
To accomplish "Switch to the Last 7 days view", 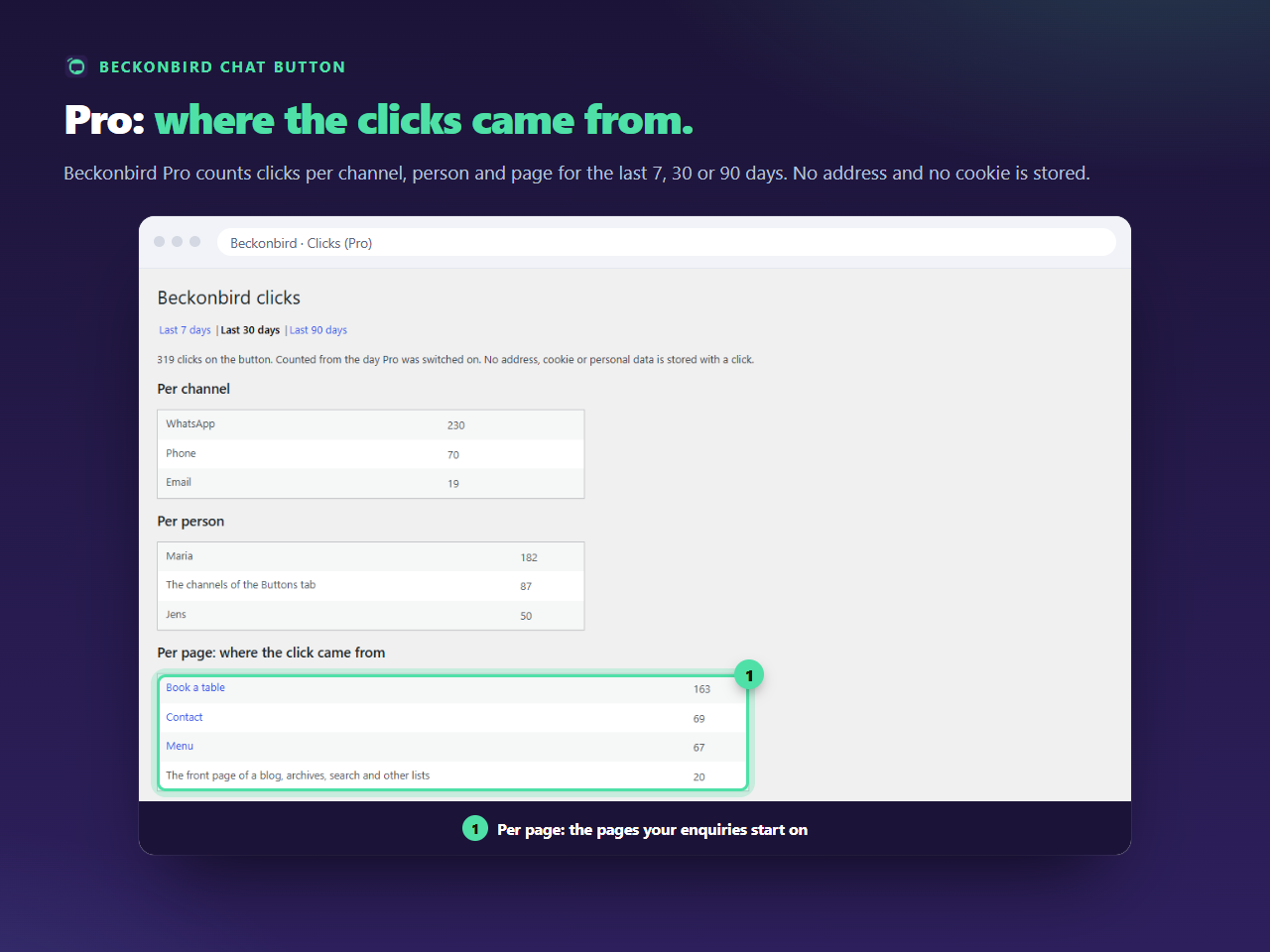I will pyautogui.click(x=185, y=330).
